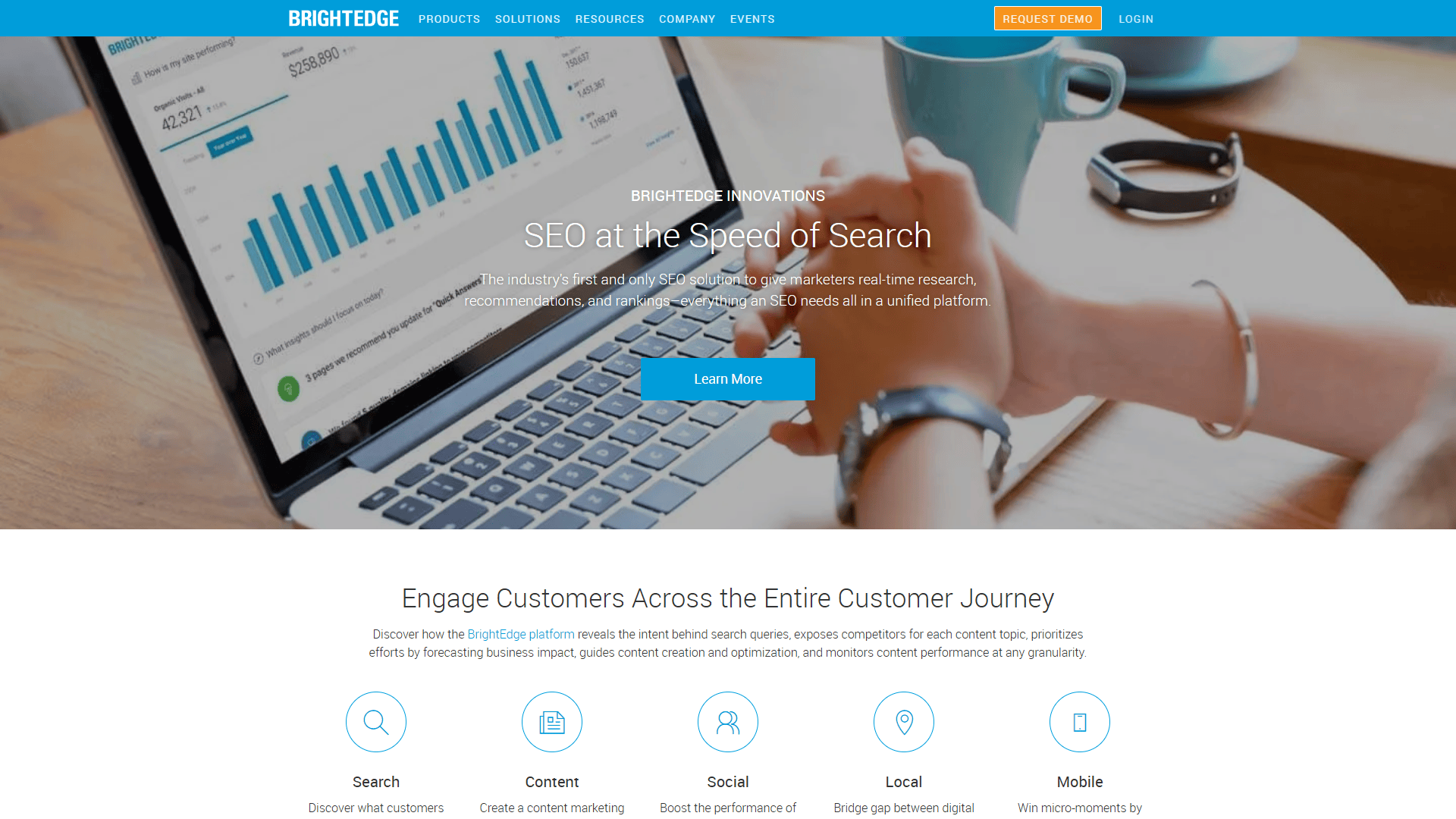This screenshot has height=819, width=1456.
Task: Click the REQUEST DEMO button in header
Action: pyautogui.click(x=1047, y=18)
